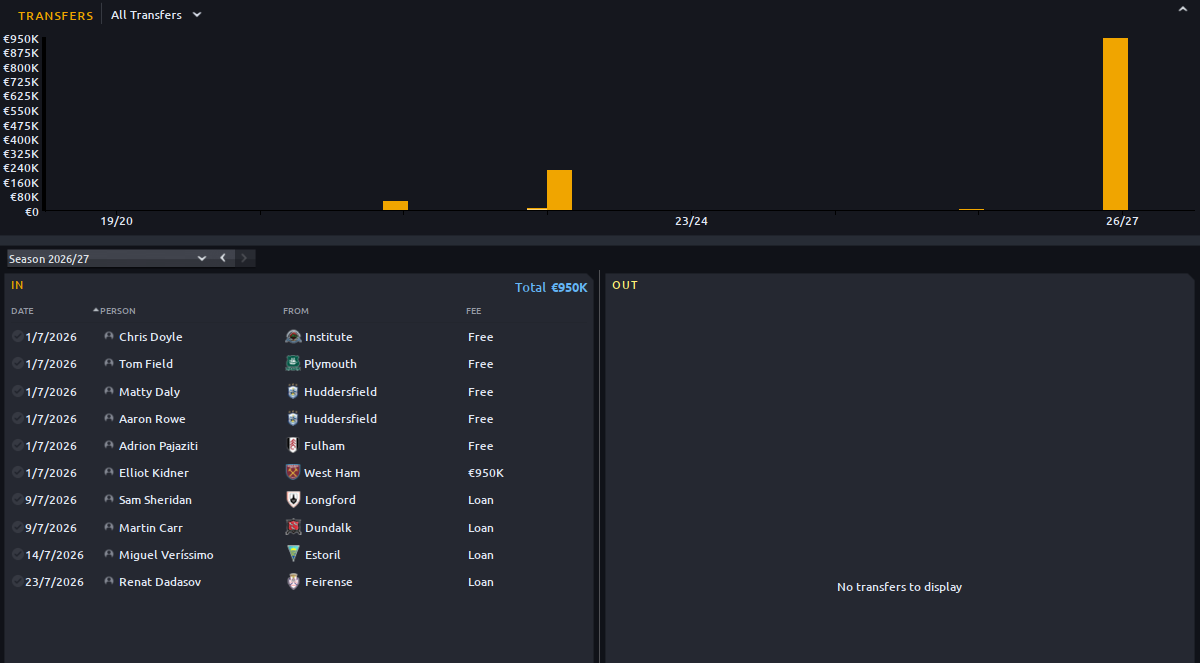Click person icon beside Sam Sheridan
The image size is (1200, 663).
[109, 500]
